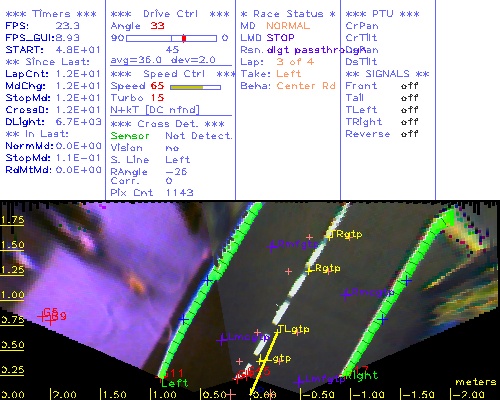Select the Lmcgtp blue cross marker
Screen dimensions: 500x400
point(221,340)
